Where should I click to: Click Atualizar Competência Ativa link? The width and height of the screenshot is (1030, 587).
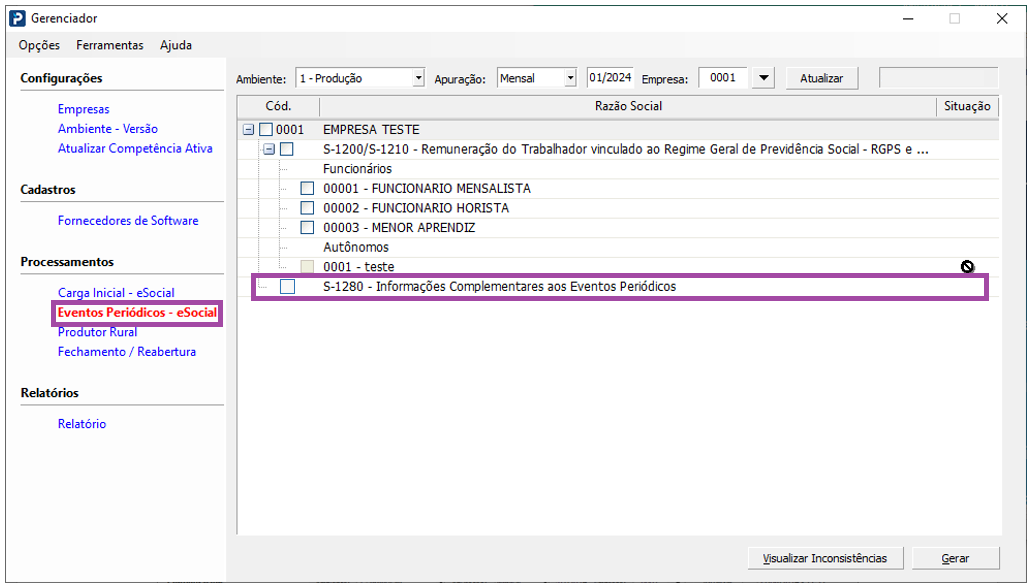coord(135,148)
